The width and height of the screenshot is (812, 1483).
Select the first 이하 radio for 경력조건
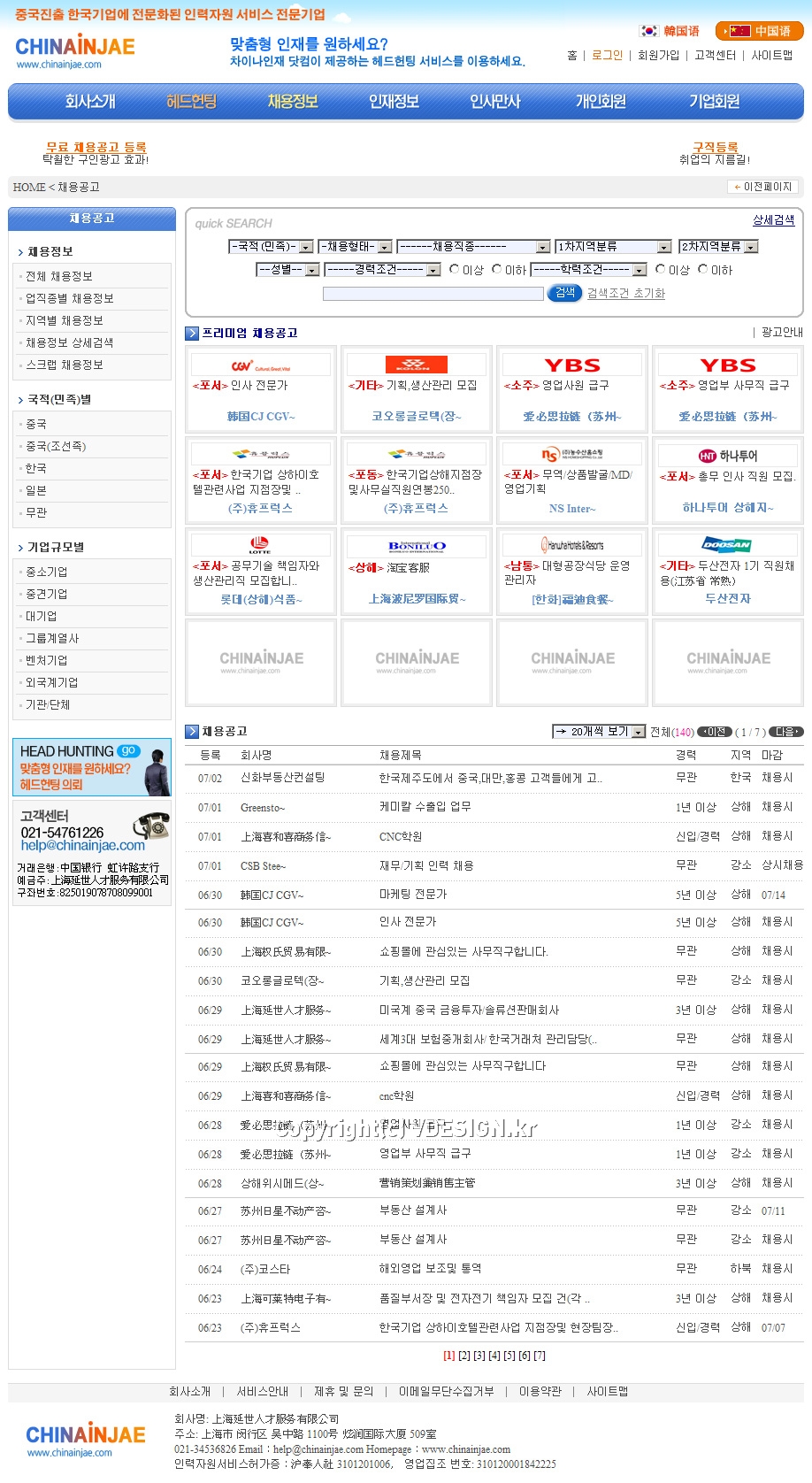point(497,269)
